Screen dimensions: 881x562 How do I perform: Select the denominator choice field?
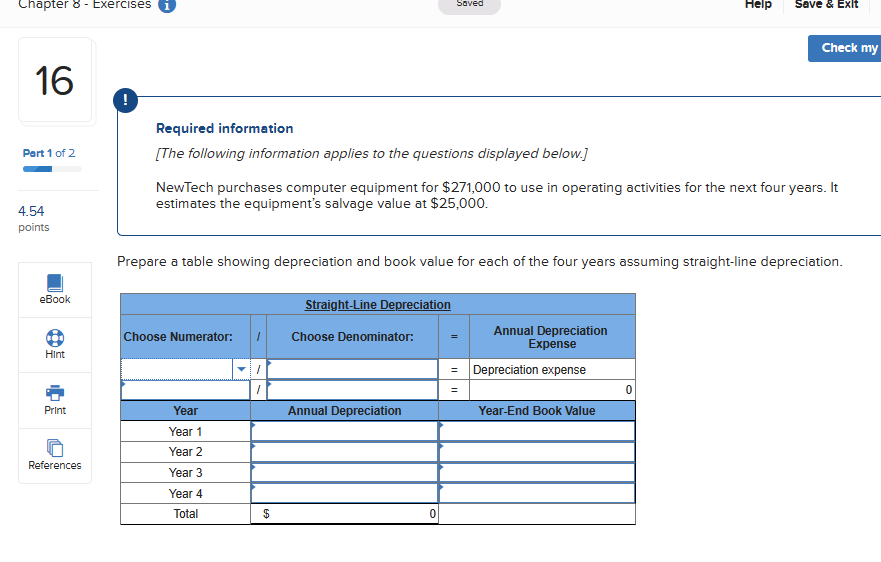pyautogui.click(x=352, y=369)
